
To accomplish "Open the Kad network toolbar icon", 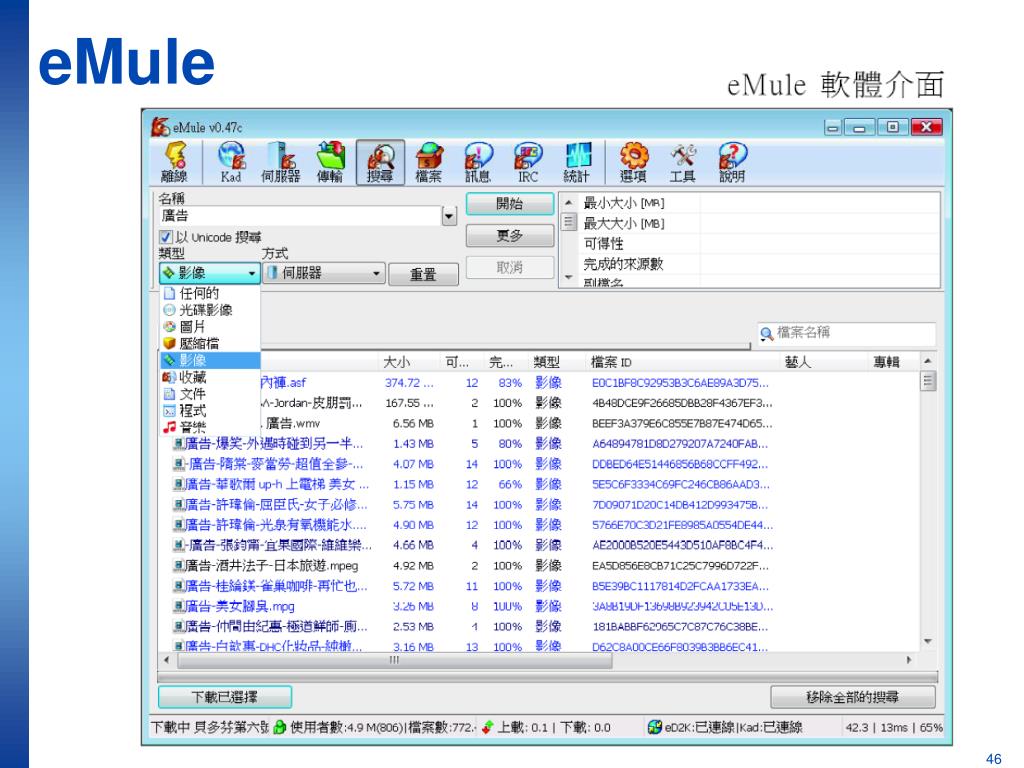I will [x=231, y=162].
